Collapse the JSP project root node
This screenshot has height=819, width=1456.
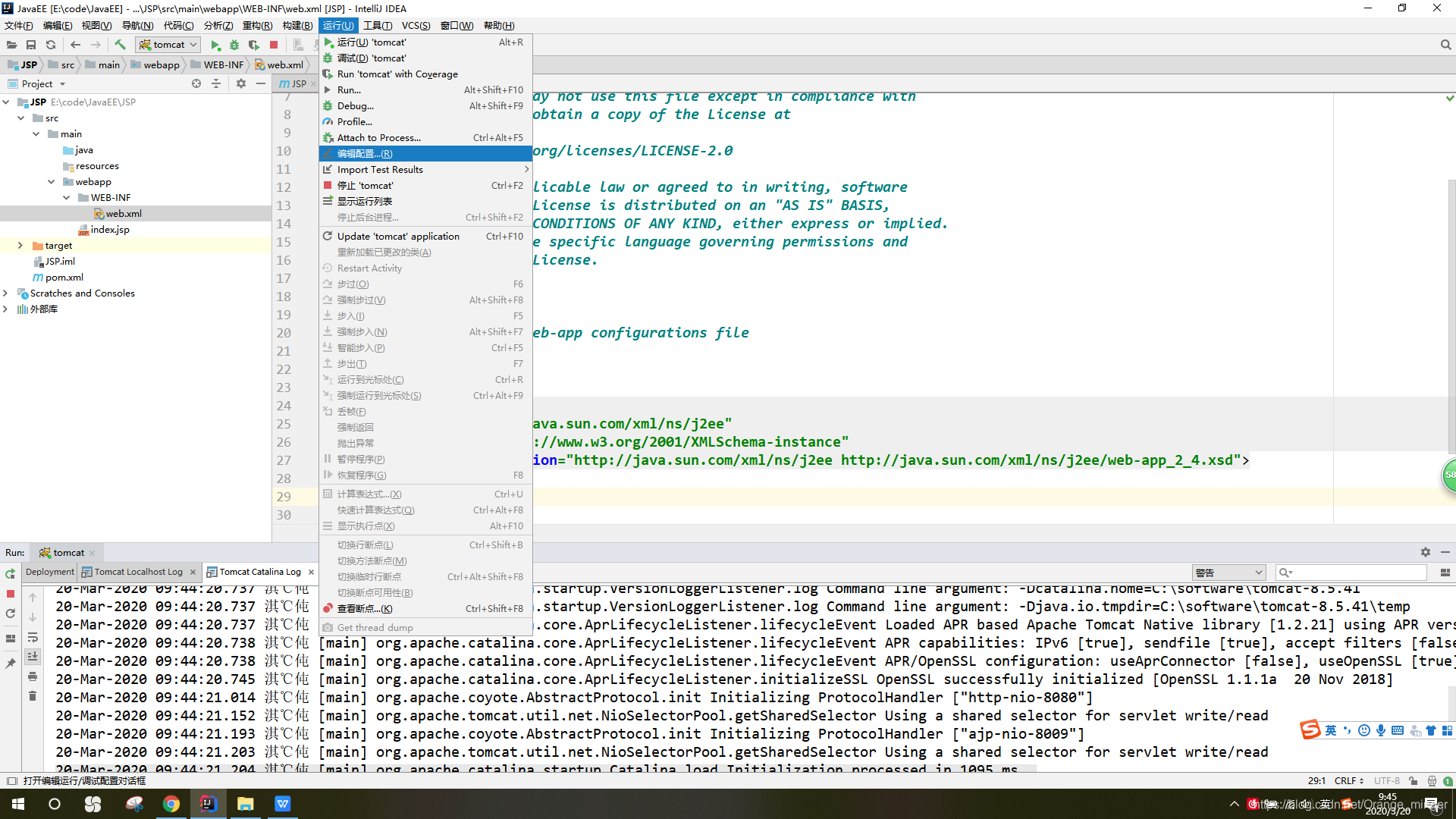[x=6, y=102]
